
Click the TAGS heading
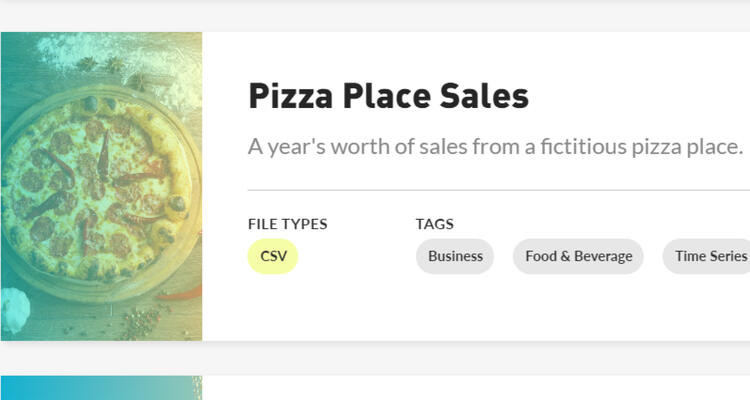434,224
